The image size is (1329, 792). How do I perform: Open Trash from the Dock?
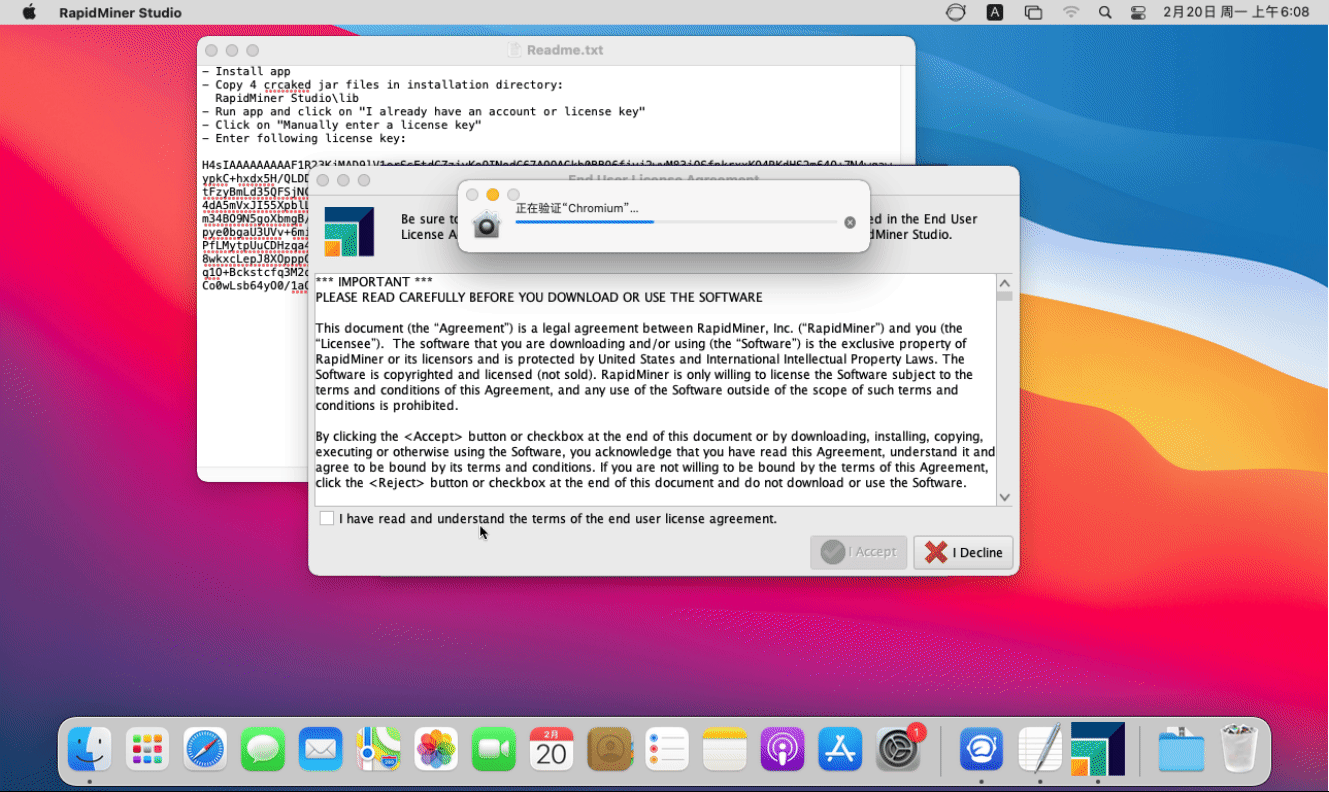[1239, 749]
